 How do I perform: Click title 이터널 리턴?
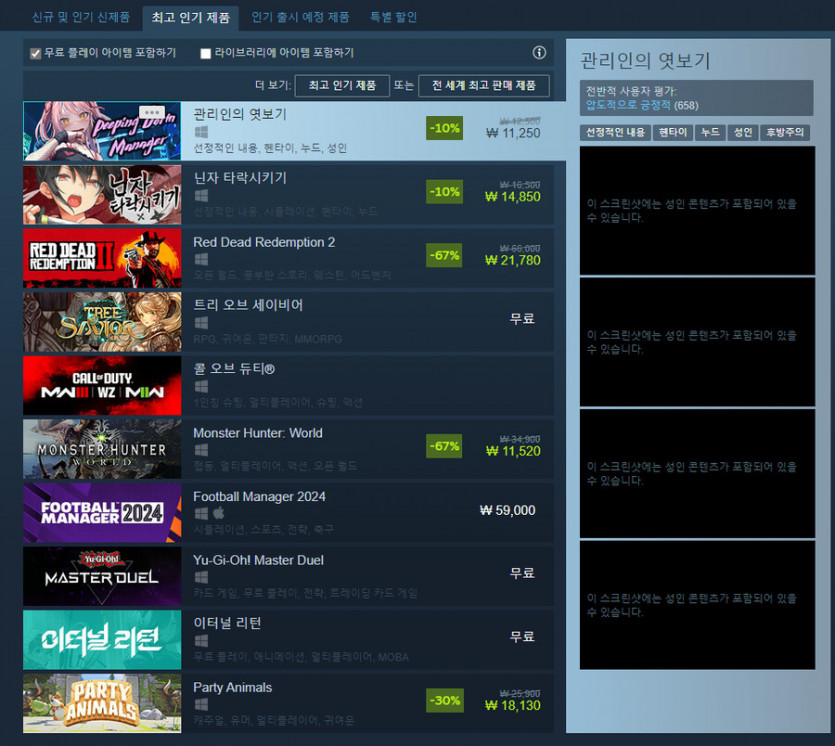click(227, 623)
